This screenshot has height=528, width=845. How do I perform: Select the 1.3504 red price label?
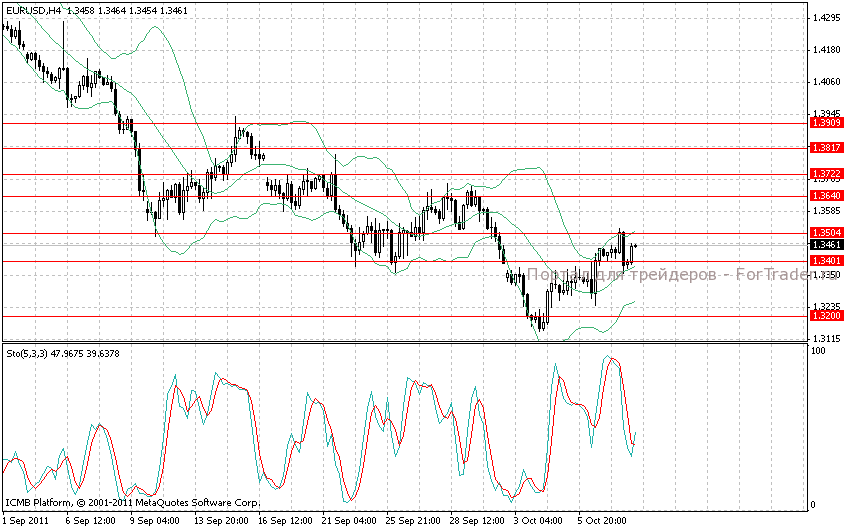click(x=826, y=233)
